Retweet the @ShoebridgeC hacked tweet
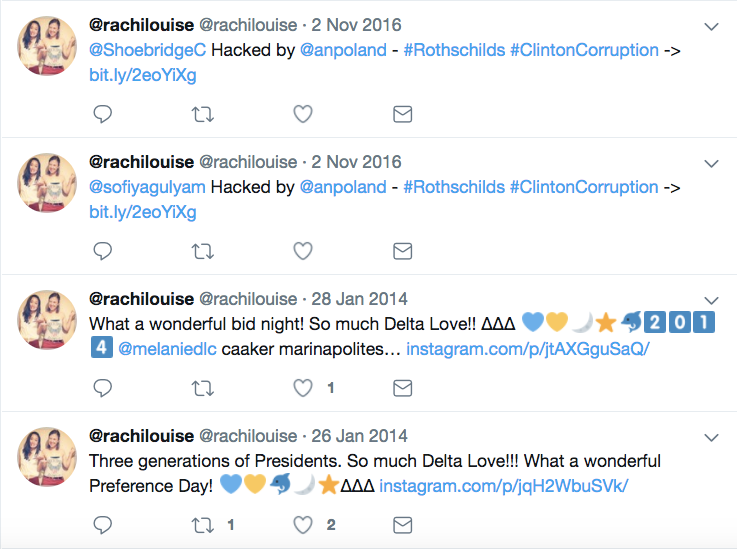The width and height of the screenshot is (737, 549). coord(203,114)
